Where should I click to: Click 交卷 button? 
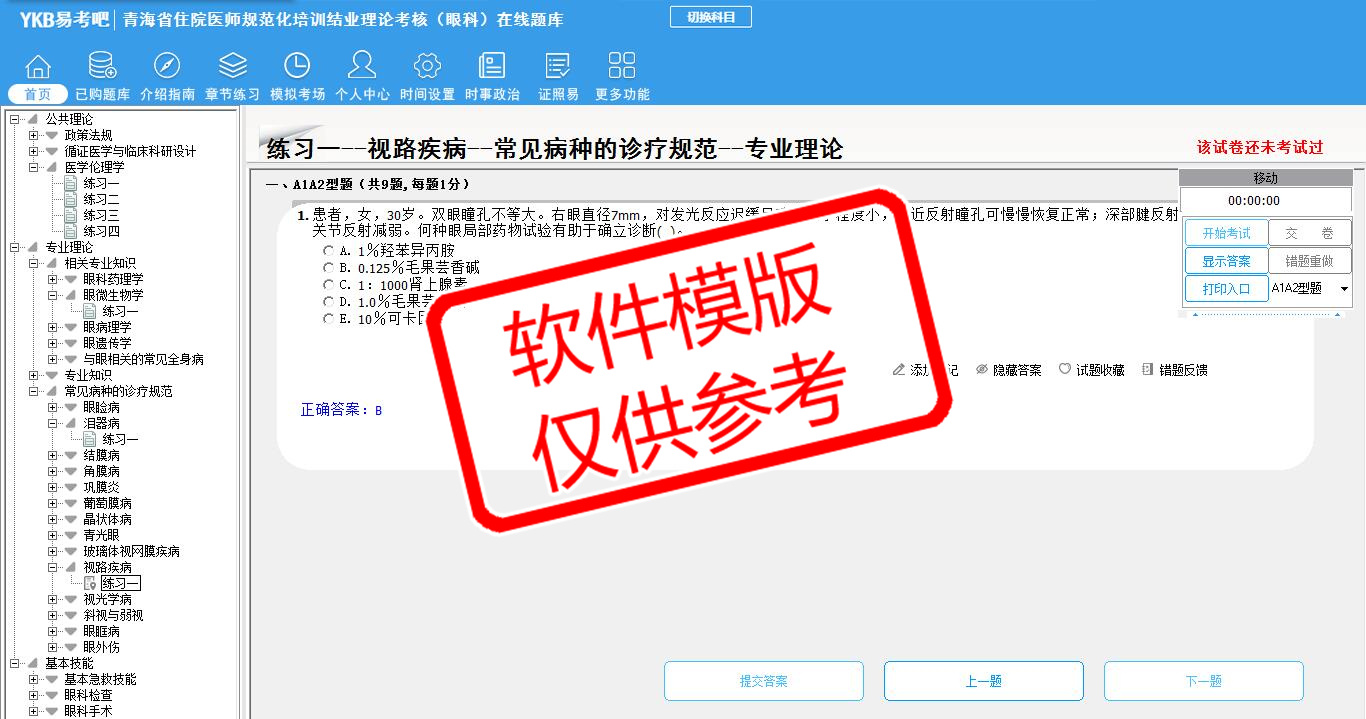point(1310,233)
